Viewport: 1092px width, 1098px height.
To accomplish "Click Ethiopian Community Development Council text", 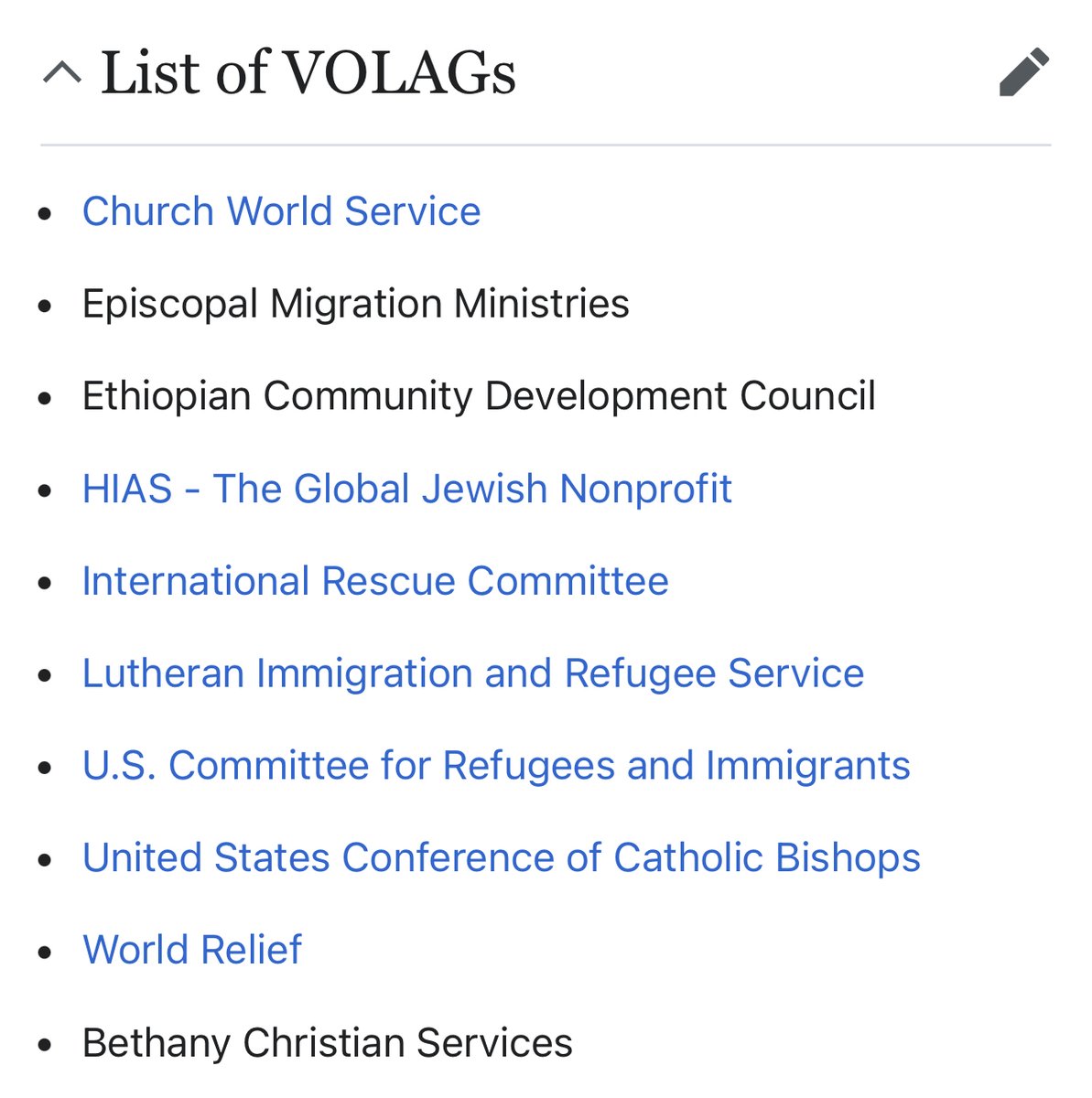I will 479,396.
